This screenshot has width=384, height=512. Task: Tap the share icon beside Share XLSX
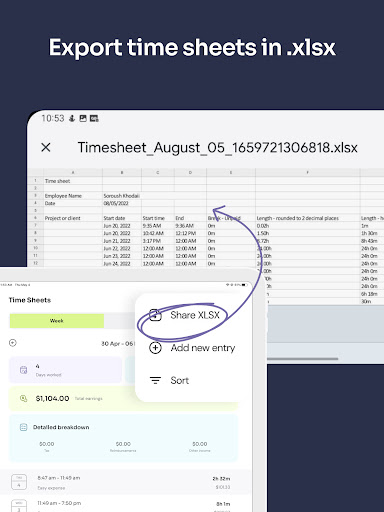coord(155,315)
